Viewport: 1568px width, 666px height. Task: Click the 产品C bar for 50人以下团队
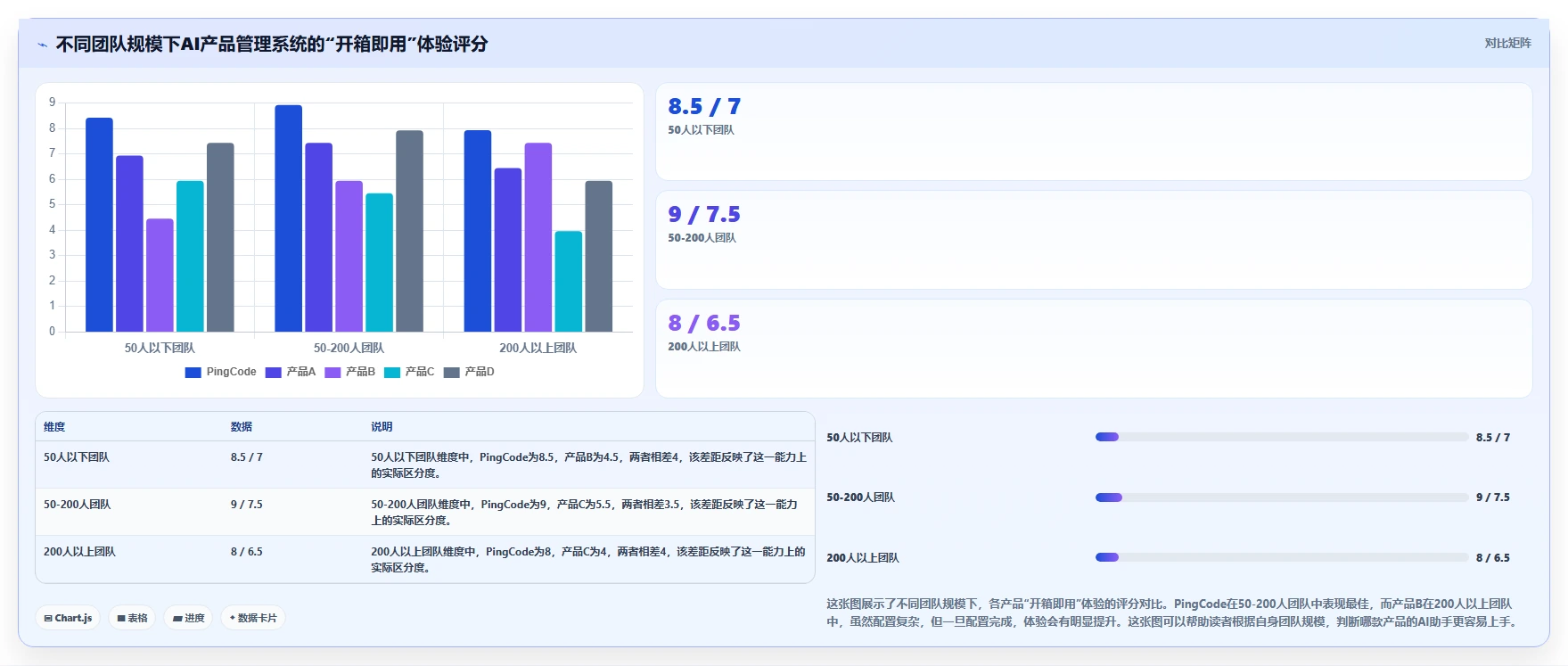coord(190,257)
